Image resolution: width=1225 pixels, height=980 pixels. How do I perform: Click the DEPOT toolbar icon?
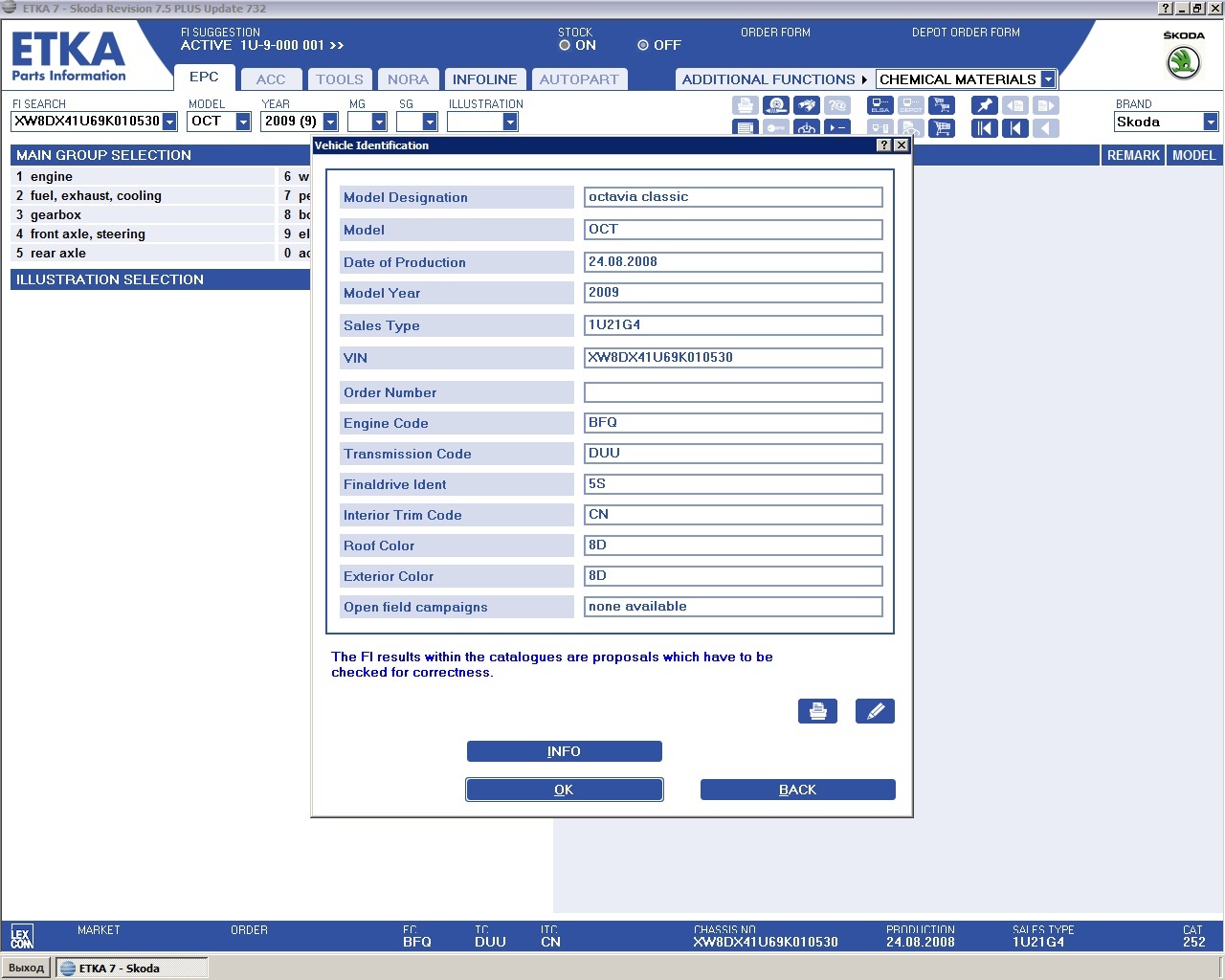911,105
